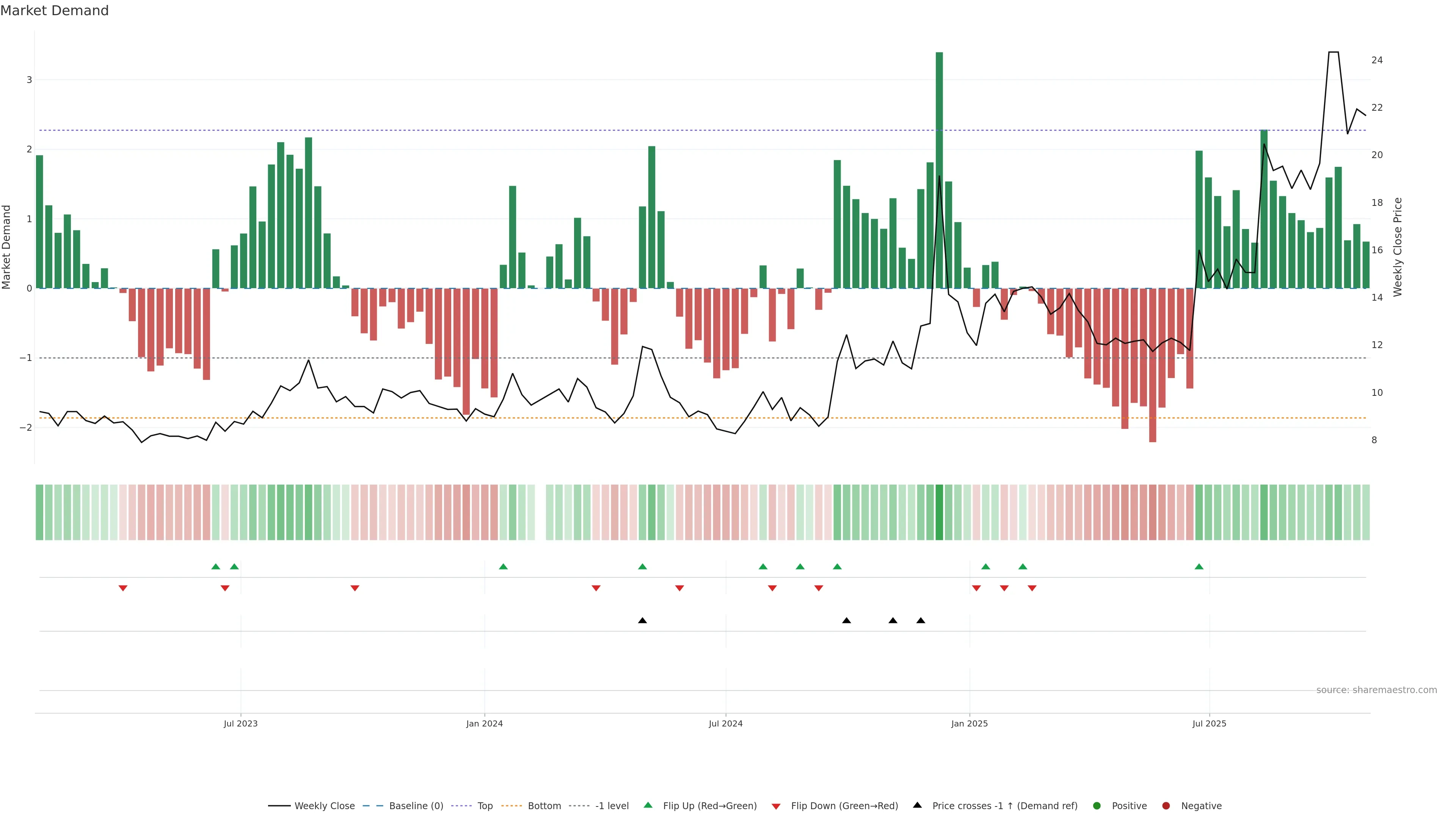
Task: Click black triangle Price crosses legend icon
Action: tap(917, 805)
